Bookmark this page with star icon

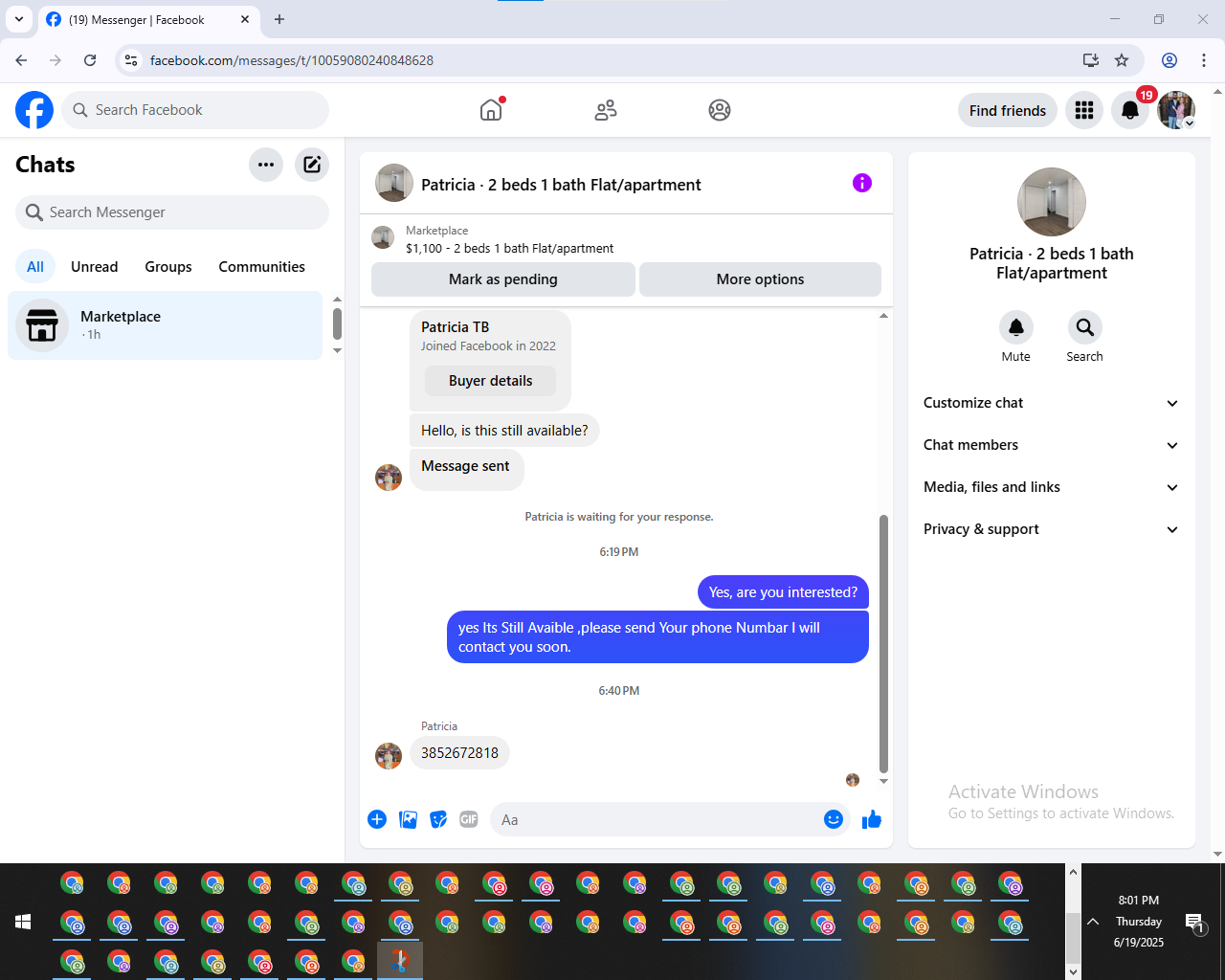pyautogui.click(x=1122, y=60)
